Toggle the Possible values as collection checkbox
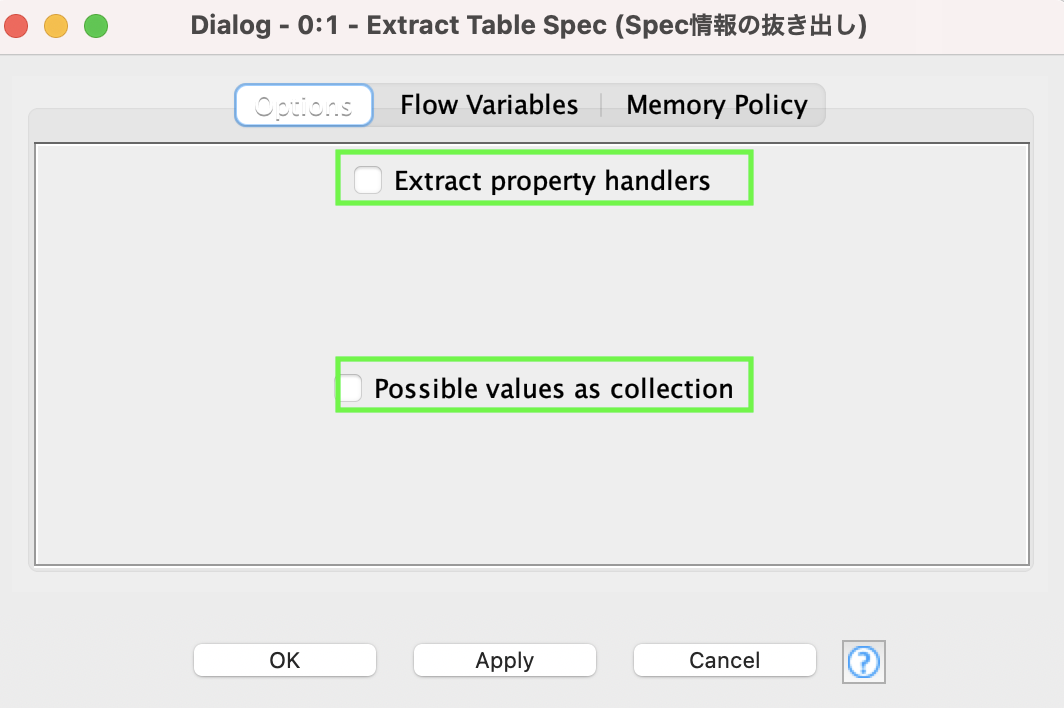 coord(349,388)
